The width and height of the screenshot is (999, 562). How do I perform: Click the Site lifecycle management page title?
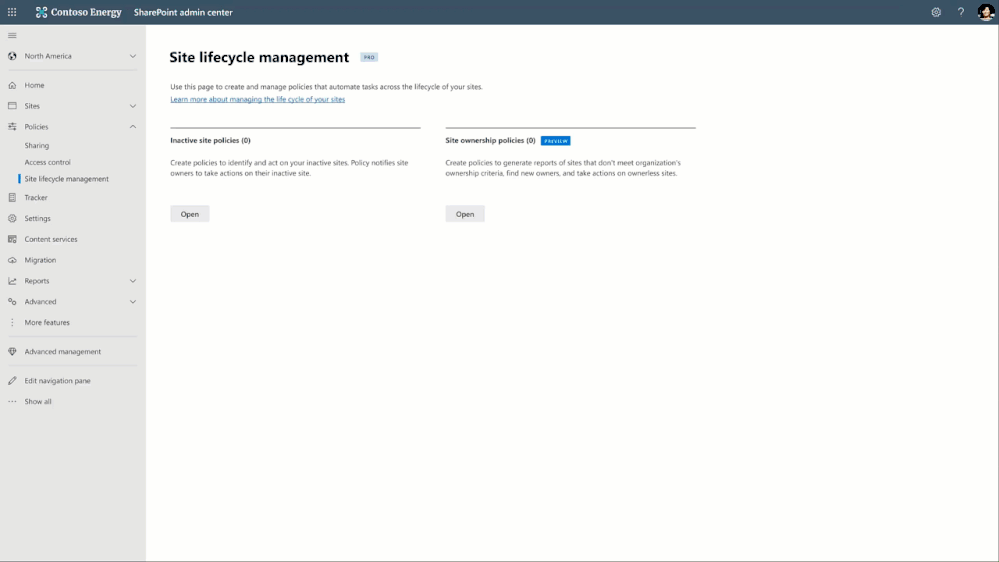click(259, 57)
